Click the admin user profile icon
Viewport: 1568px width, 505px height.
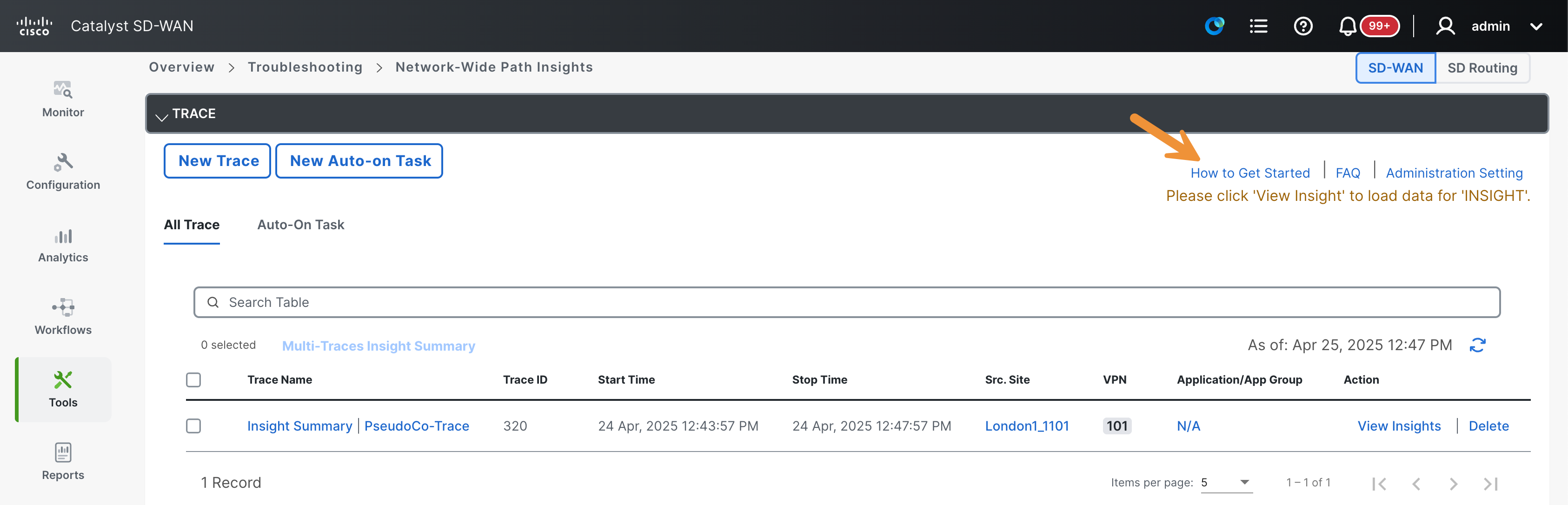[1445, 26]
